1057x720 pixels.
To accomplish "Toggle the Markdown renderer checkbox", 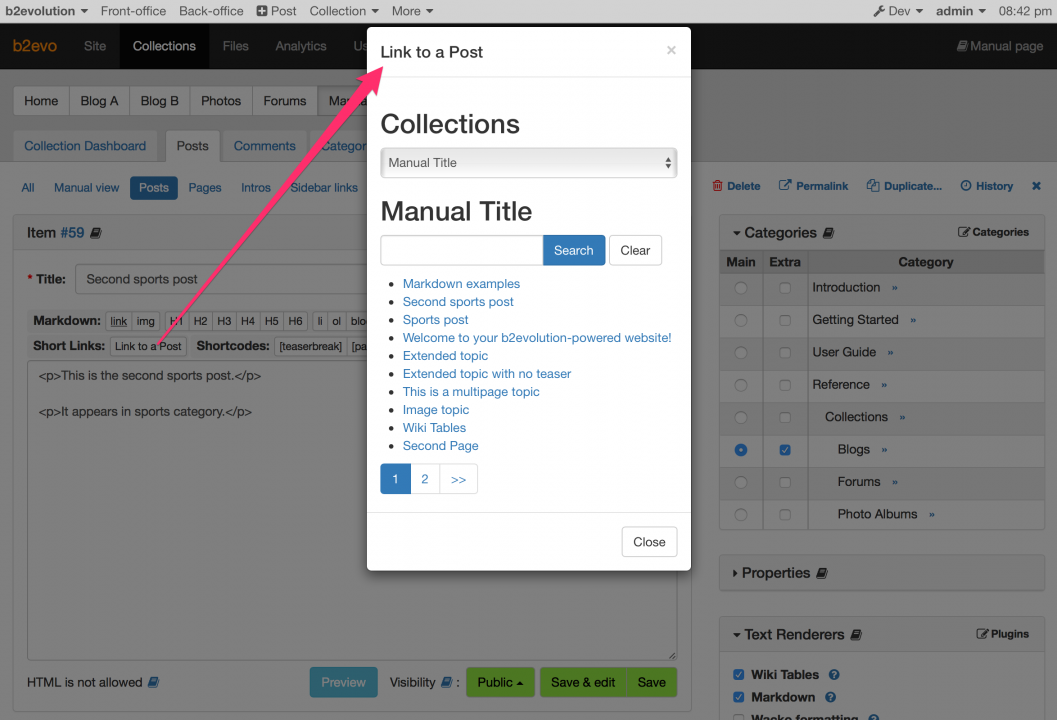I will [739, 697].
